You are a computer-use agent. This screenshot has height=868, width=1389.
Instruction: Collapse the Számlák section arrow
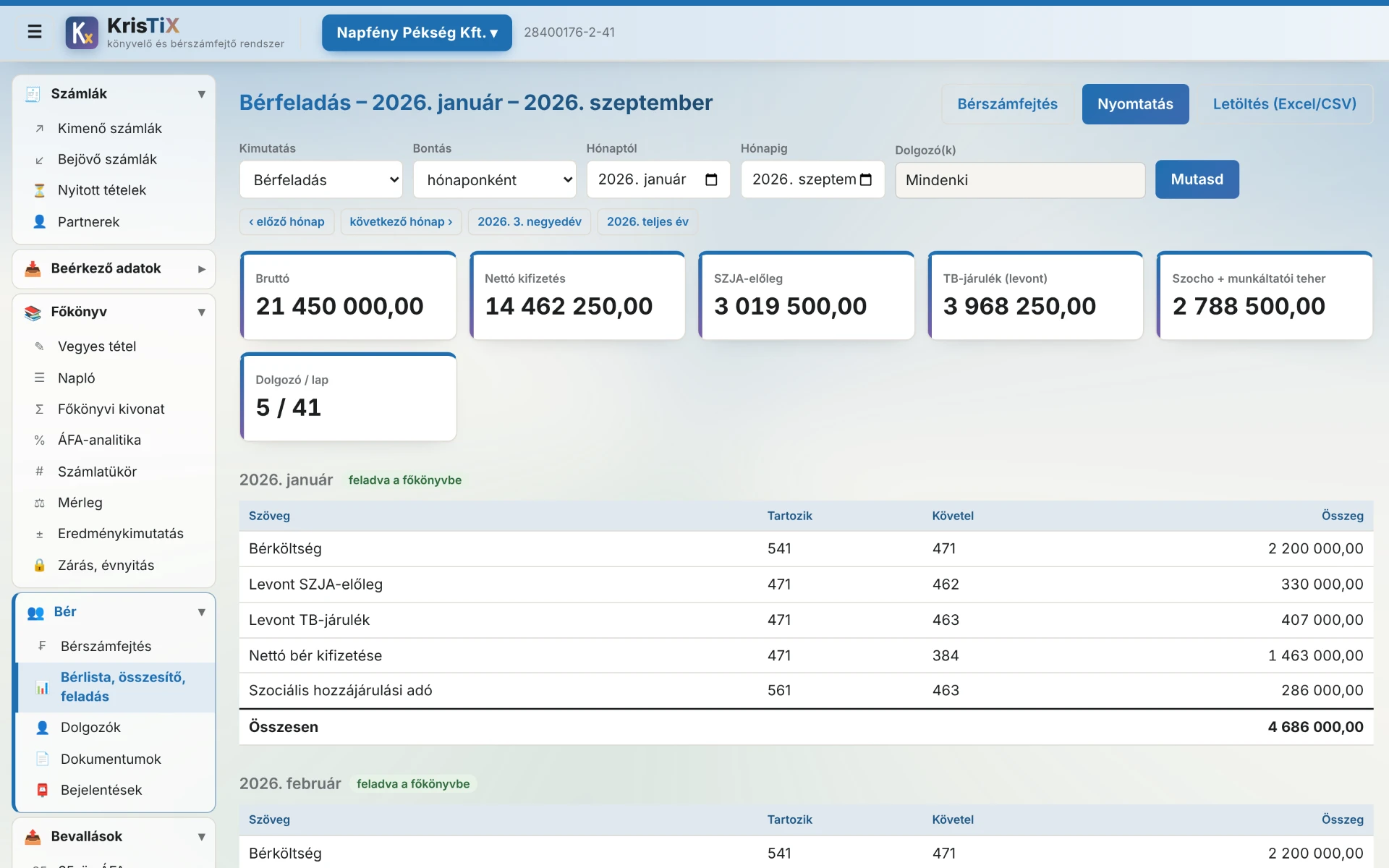[x=202, y=94]
